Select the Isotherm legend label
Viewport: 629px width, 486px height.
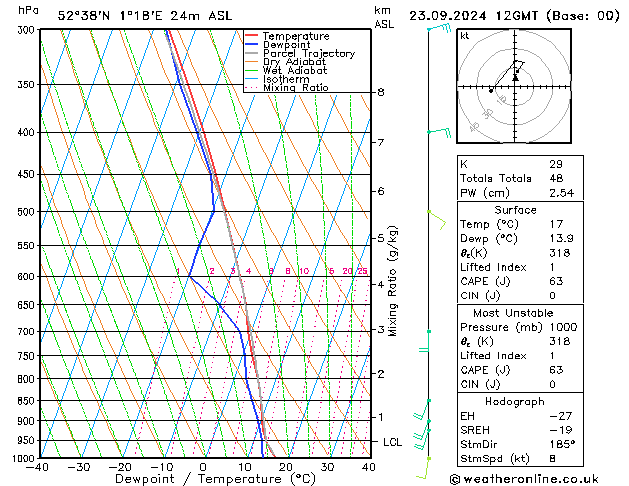click(x=286, y=79)
